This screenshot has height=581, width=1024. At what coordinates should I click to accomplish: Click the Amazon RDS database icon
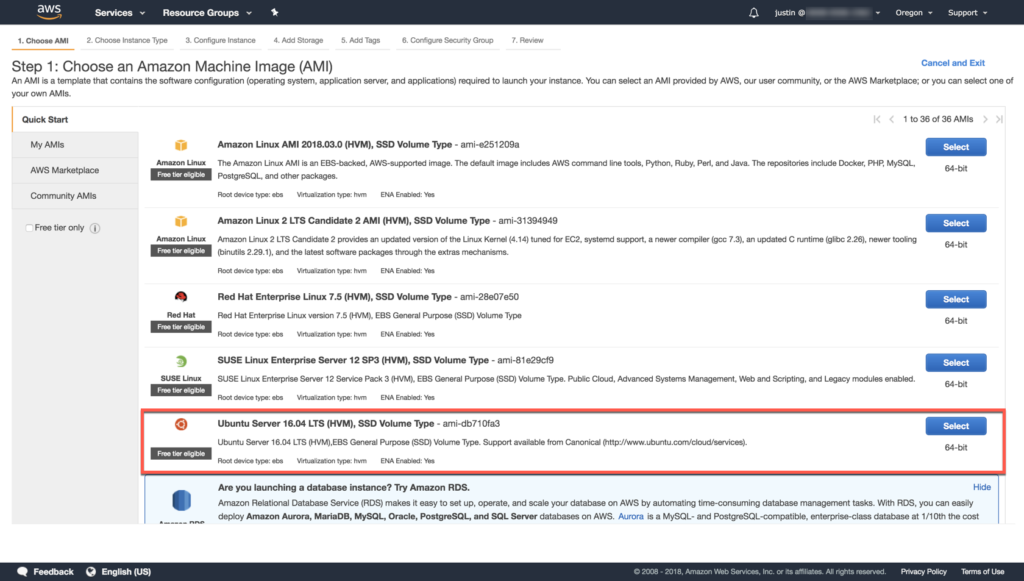182,501
